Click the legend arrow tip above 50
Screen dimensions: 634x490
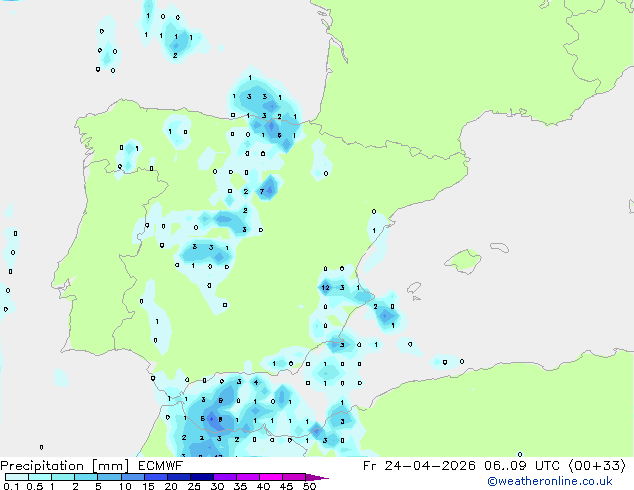(317, 477)
